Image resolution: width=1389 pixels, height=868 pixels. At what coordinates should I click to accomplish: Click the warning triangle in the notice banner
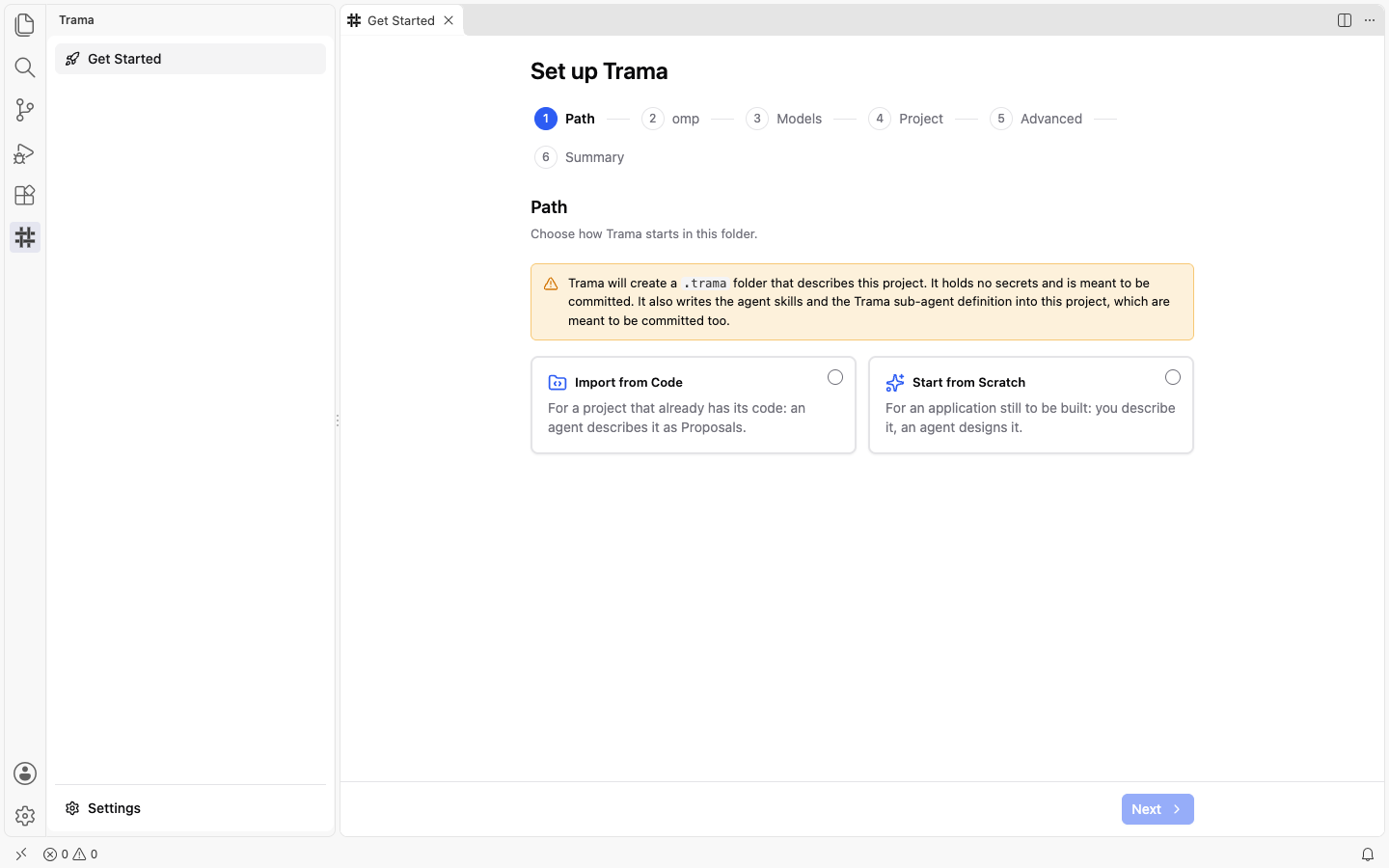(x=551, y=284)
